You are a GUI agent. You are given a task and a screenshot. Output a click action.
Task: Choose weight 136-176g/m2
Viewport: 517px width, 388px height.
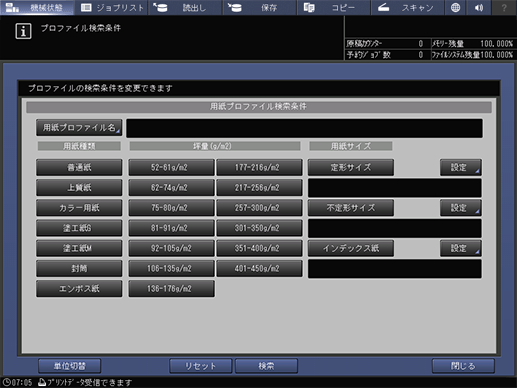coord(171,289)
